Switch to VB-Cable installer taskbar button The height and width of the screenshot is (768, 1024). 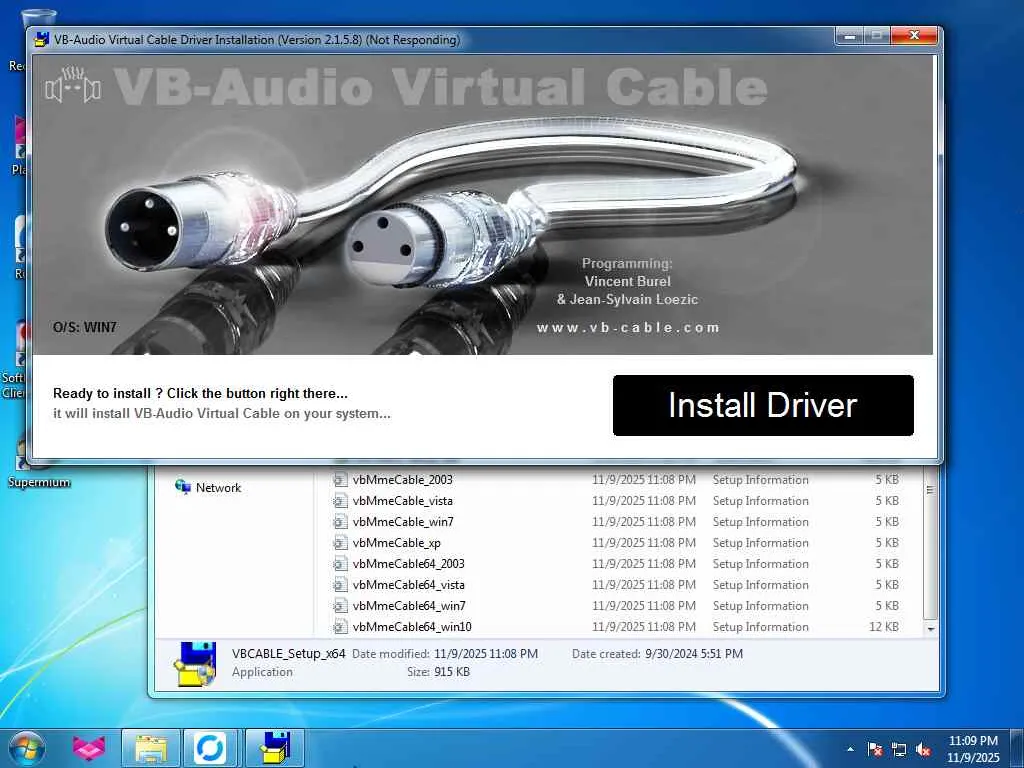point(274,748)
